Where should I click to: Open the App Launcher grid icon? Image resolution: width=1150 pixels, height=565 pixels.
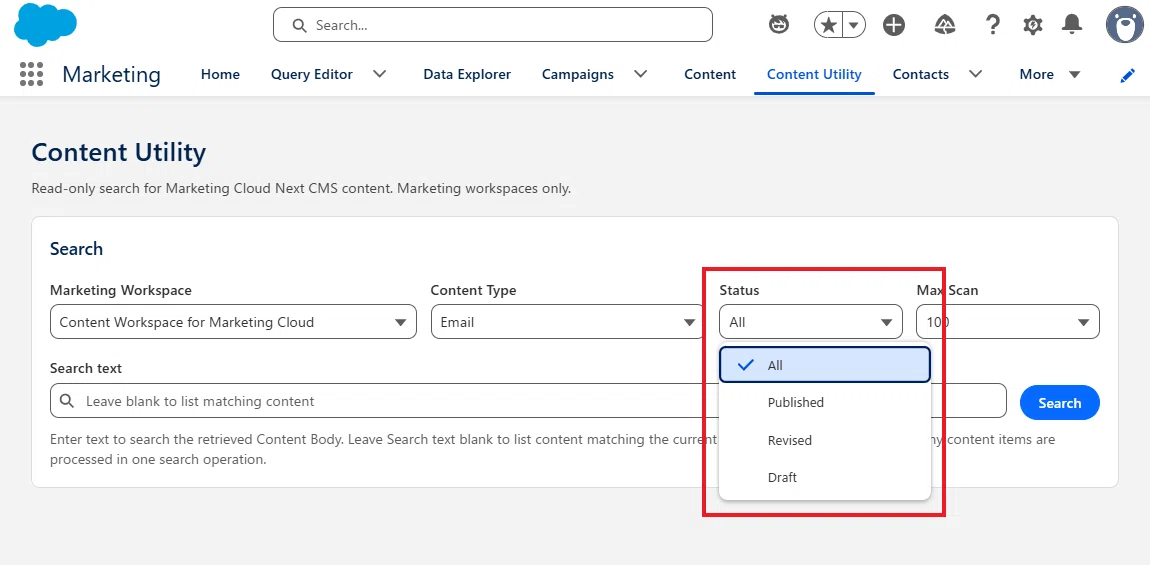click(x=31, y=74)
